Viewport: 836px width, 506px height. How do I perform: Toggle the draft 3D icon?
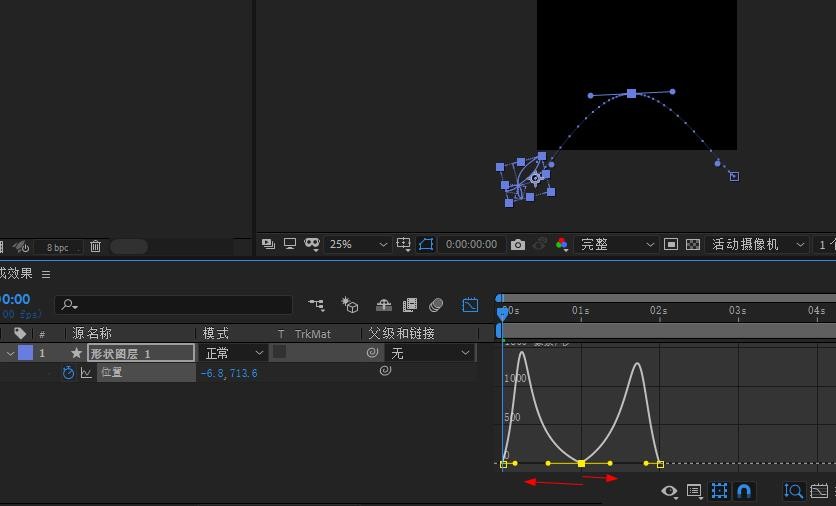click(x=350, y=304)
